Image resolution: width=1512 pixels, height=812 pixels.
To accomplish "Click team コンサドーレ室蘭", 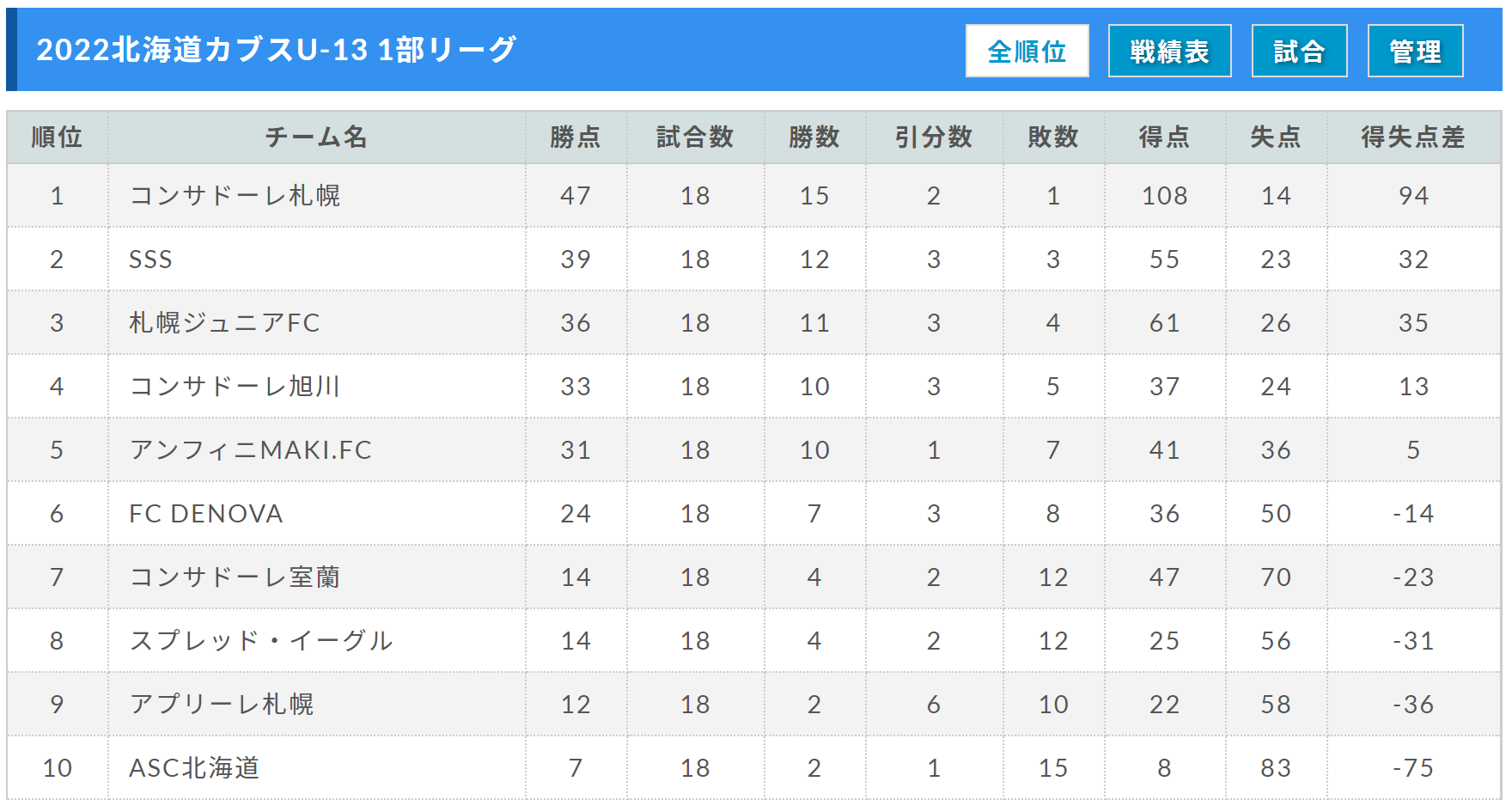I will click(x=235, y=577).
